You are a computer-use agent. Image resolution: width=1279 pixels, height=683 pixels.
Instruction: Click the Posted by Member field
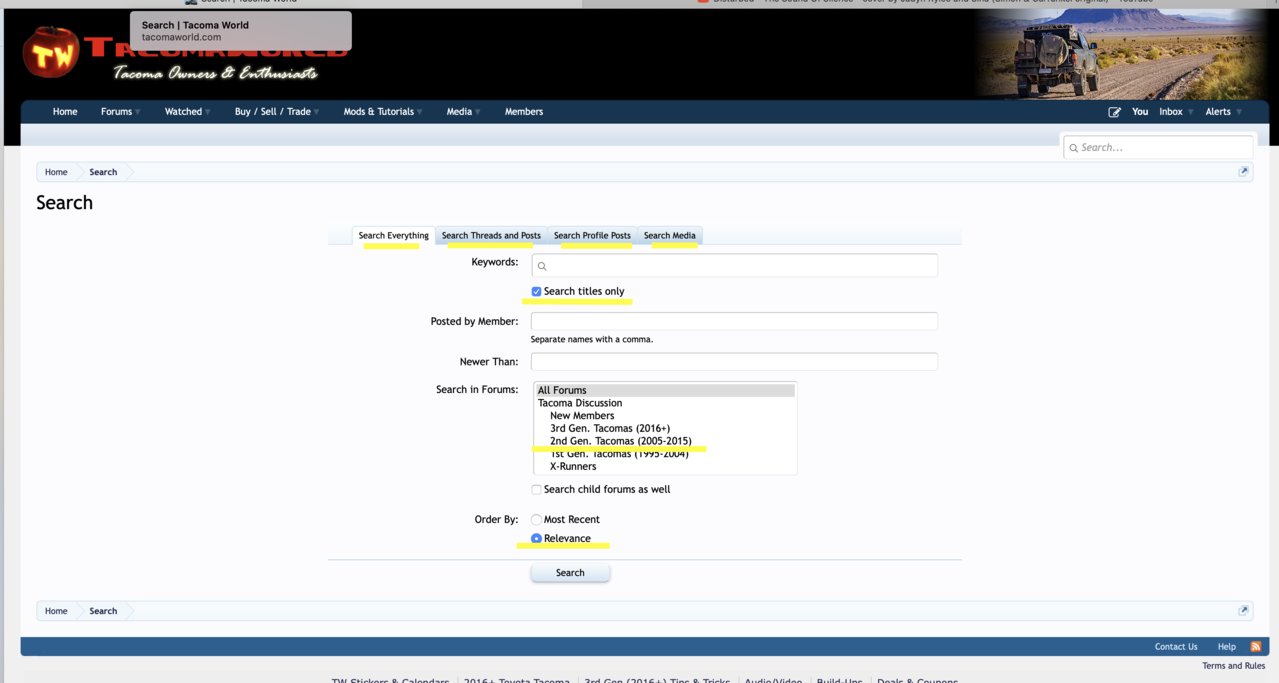(734, 321)
